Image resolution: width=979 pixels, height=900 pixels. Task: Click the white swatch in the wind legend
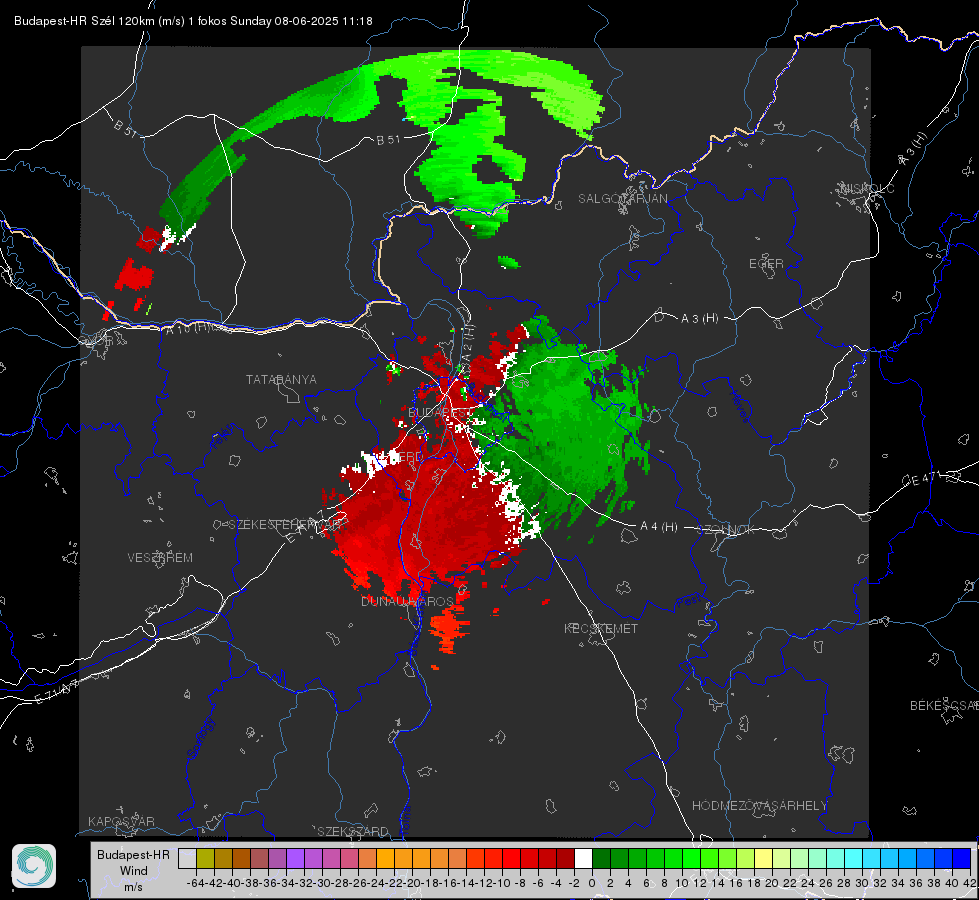583,858
